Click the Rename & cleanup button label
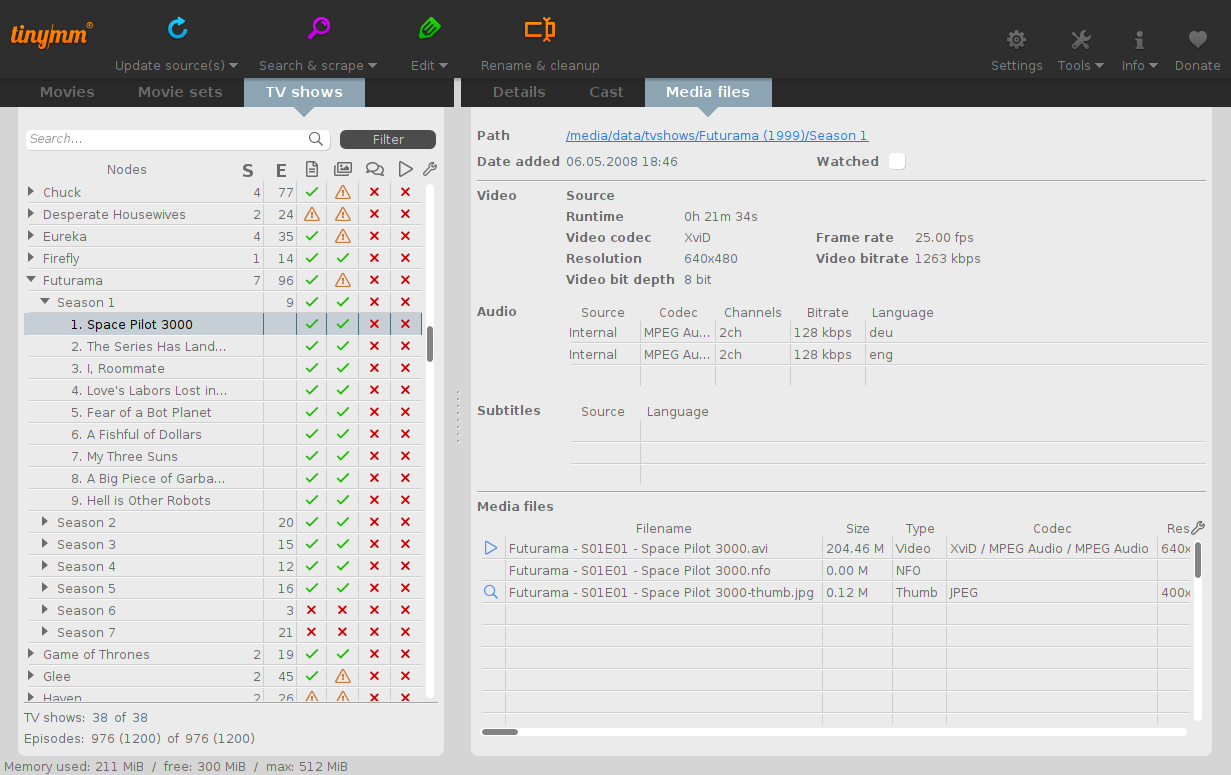 click(540, 66)
